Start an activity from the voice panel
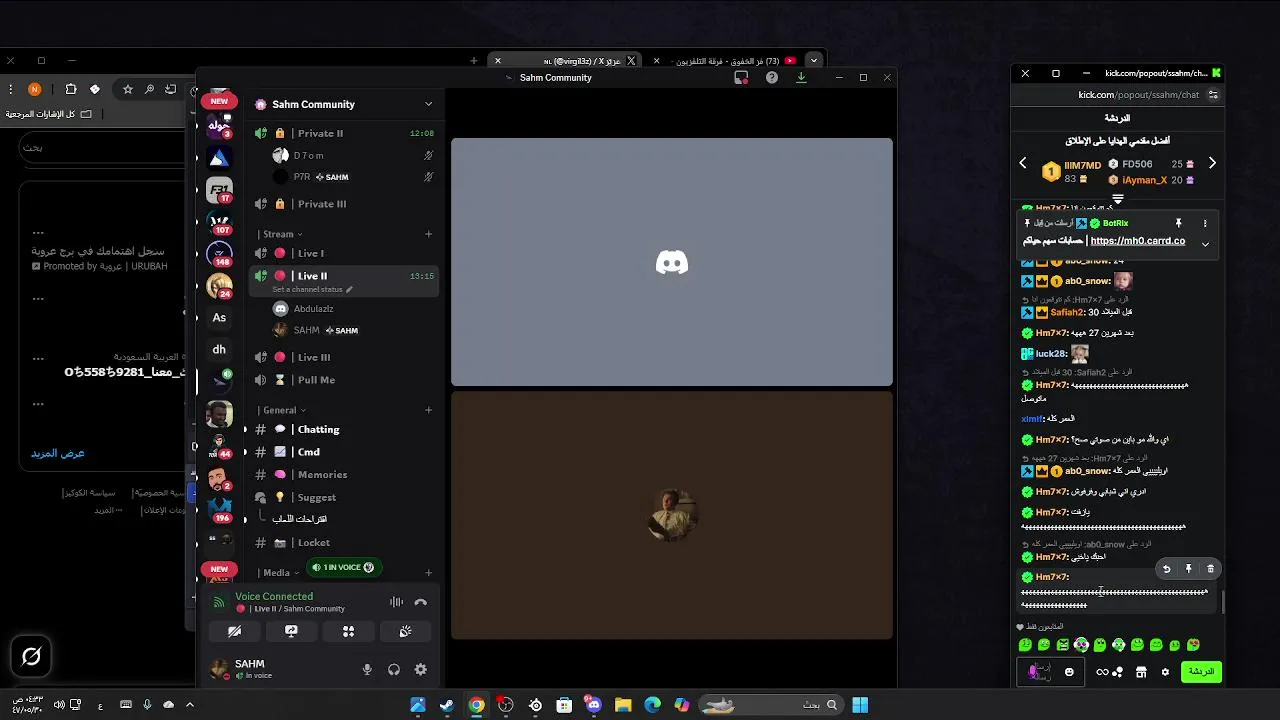Viewport: 1280px width, 720px height. pos(348,631)
